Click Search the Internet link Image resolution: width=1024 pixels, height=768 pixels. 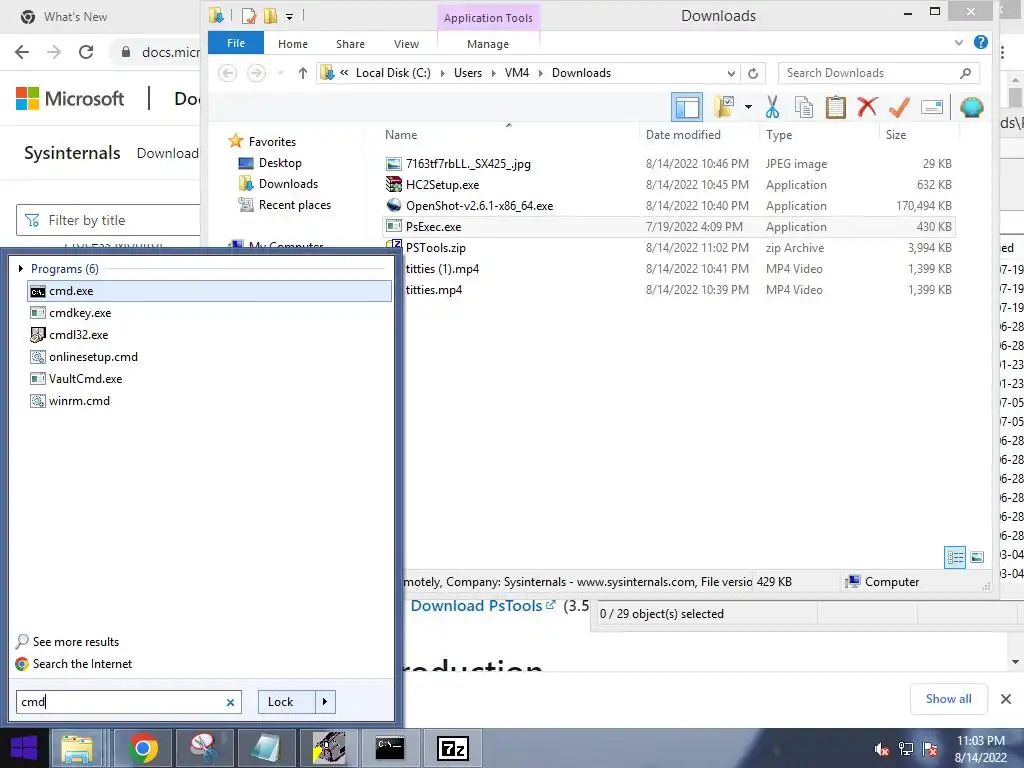tap(82, 664)
